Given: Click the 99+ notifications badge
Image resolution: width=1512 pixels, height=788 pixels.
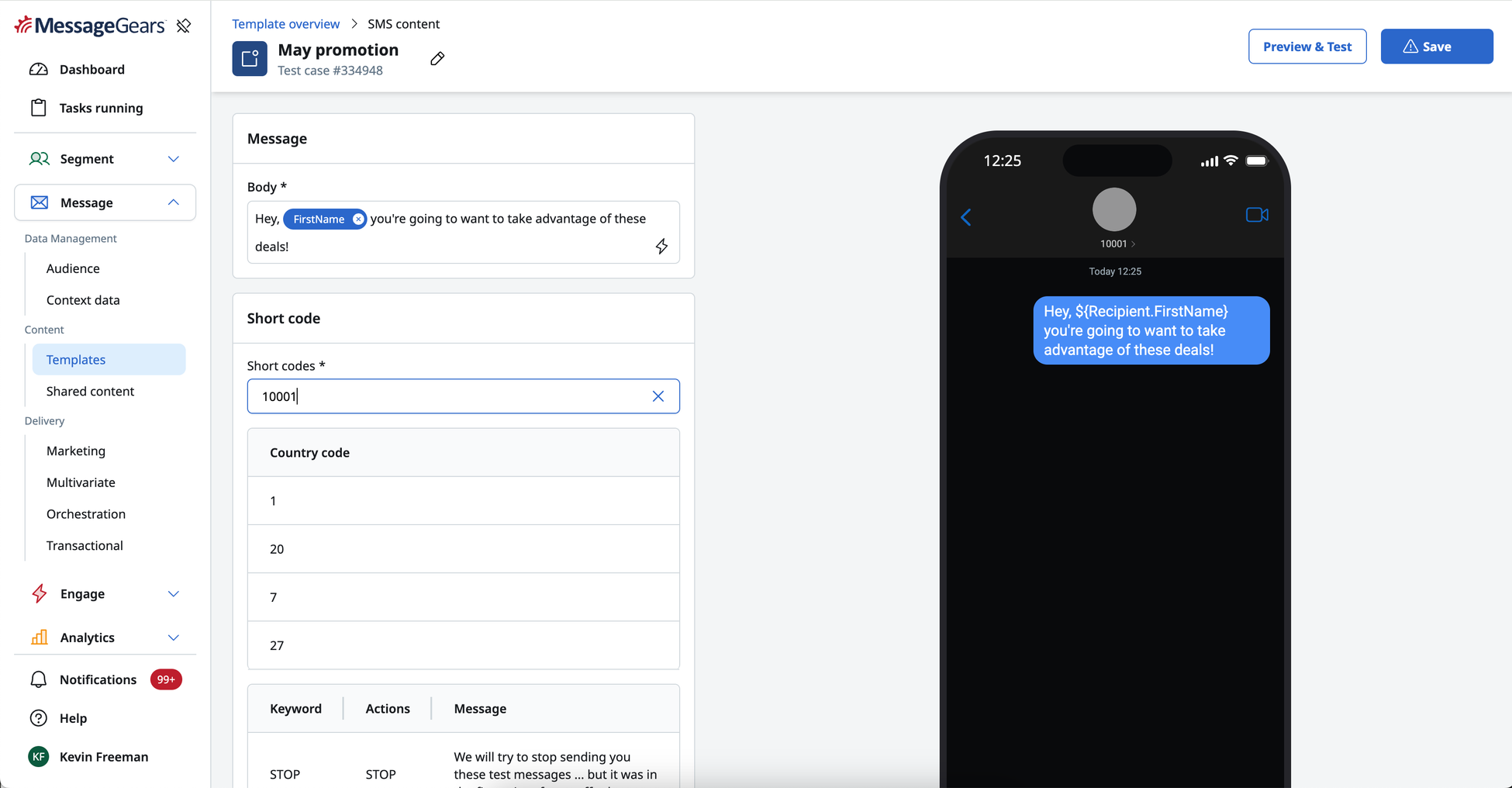Looking at the screenshot, I should (166, 679).
